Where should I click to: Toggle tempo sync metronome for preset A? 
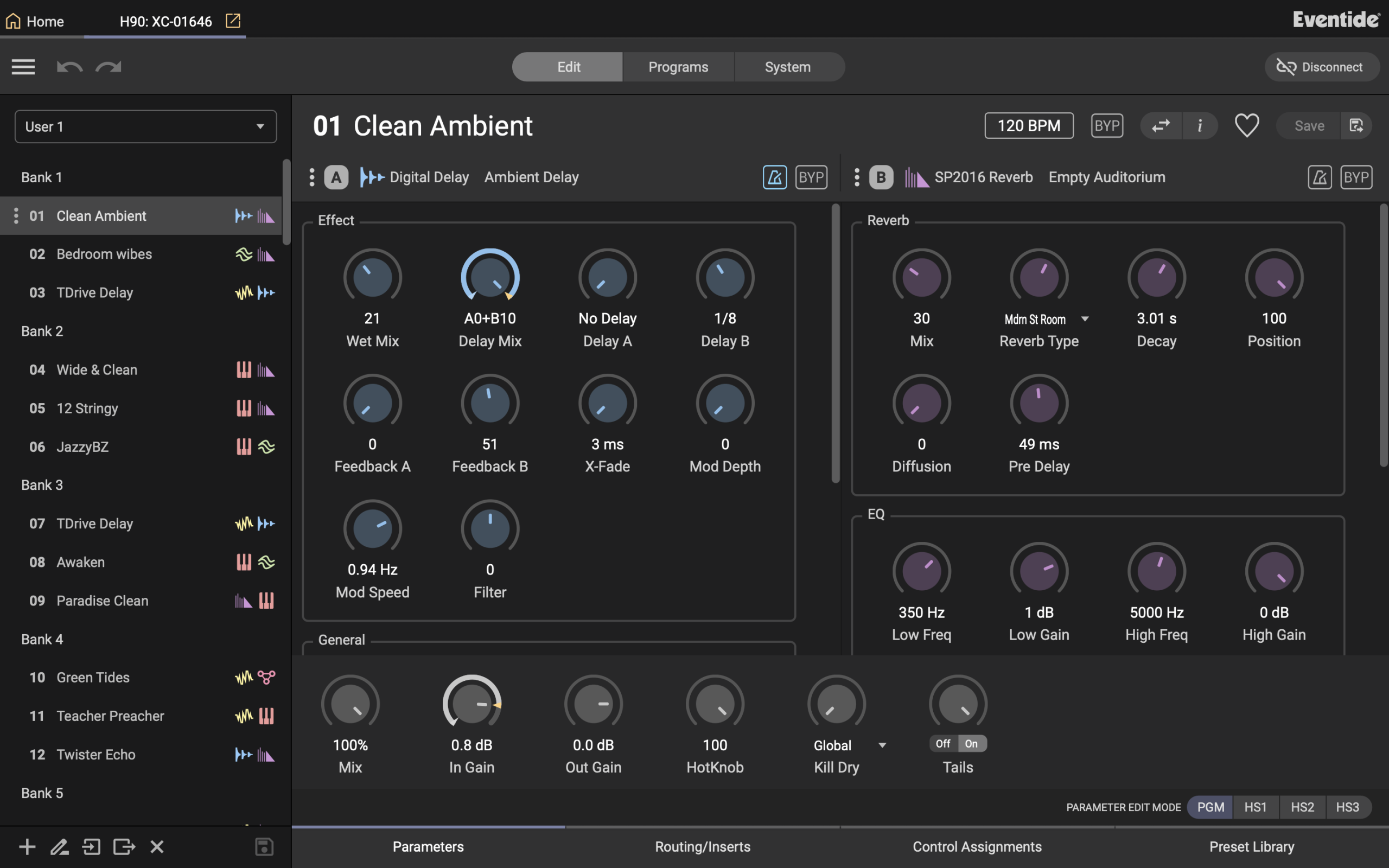[x=774, y=177]
